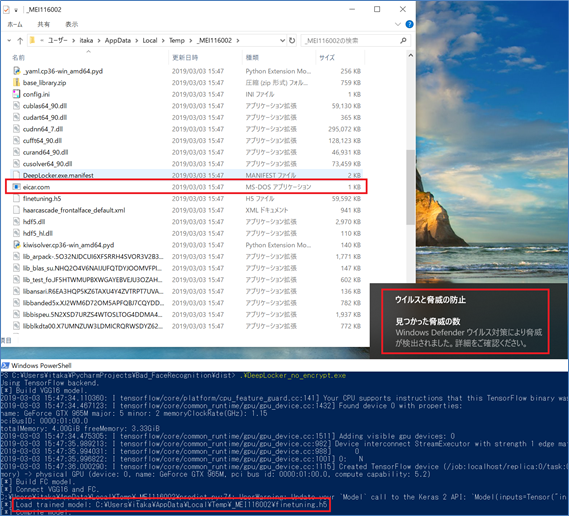Screen dimensions: 569x516
Task: Open the 表示 ribbon tab
Action: pos(71,24)
